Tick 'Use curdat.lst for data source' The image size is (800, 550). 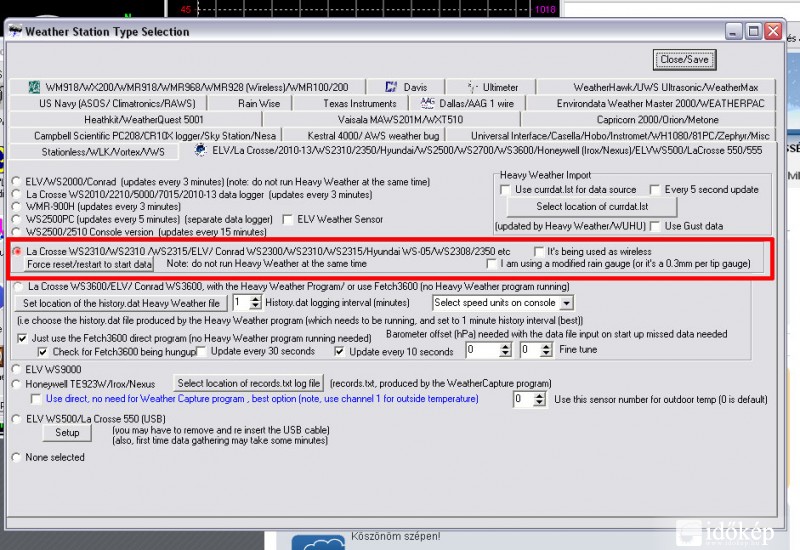(506, 189)
